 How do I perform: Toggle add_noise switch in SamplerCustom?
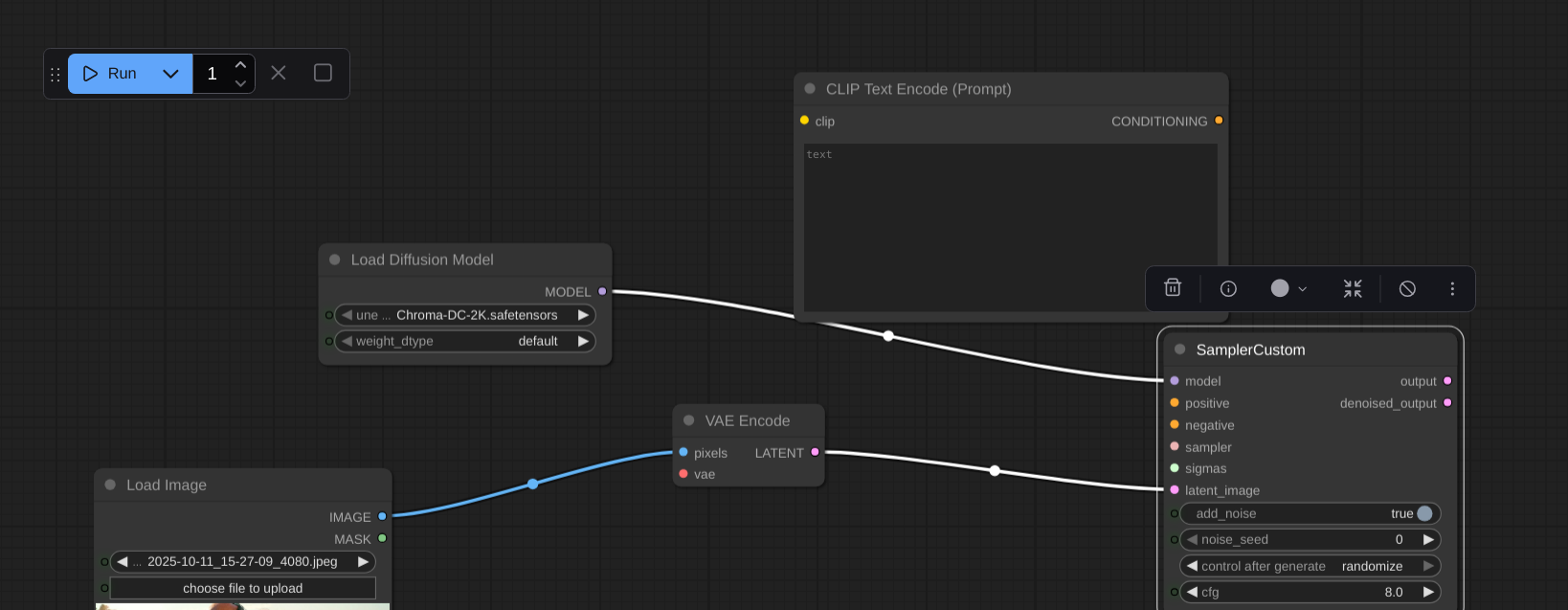(x=1424, y=513)
